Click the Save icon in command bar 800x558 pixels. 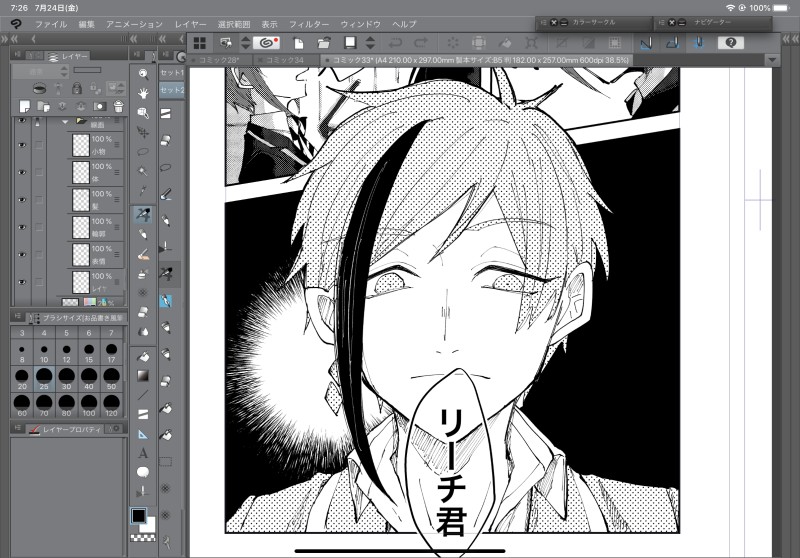pyautogui.click(x=350, y=43)
